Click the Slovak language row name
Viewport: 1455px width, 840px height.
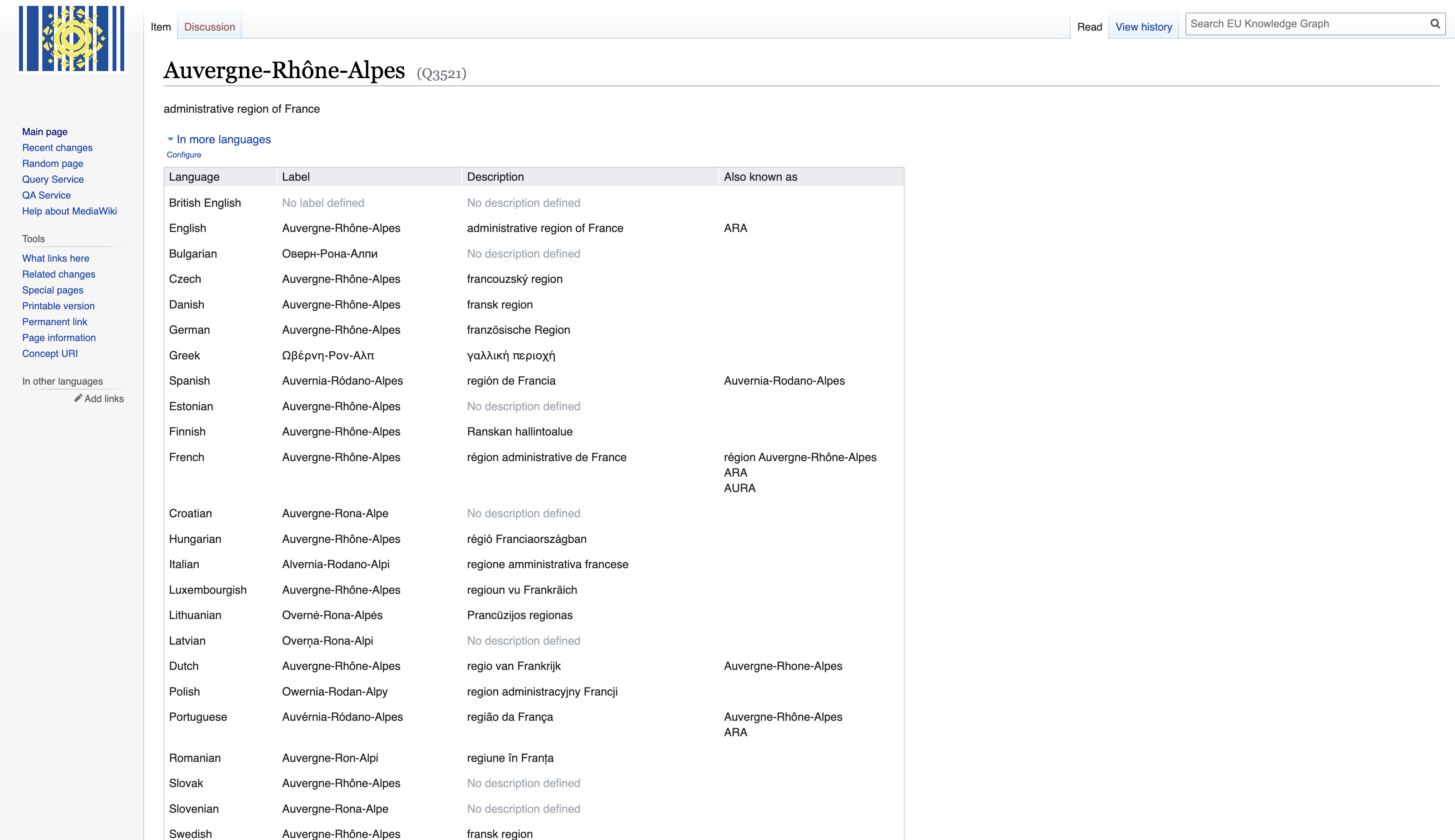click(186, 783)
